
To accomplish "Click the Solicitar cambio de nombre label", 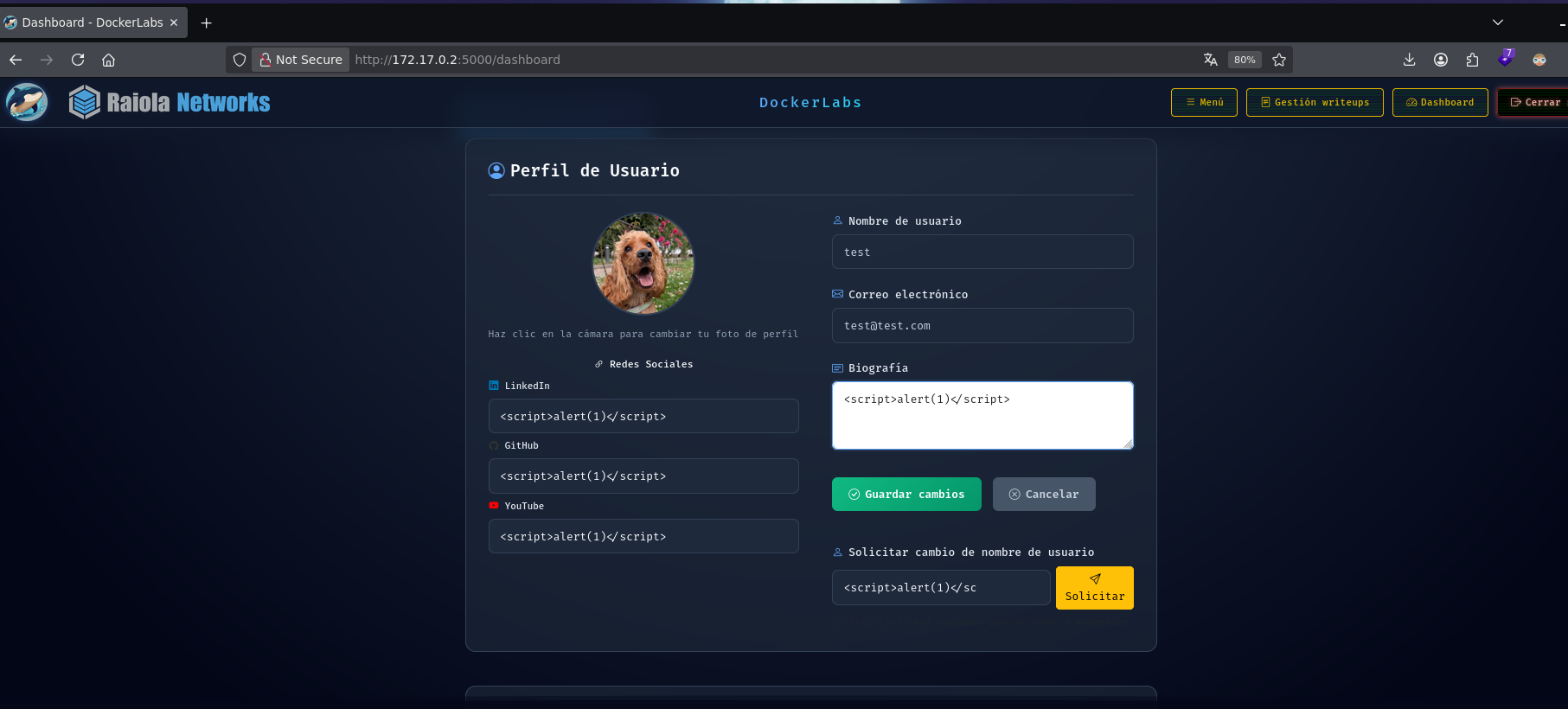I will 971,552.
